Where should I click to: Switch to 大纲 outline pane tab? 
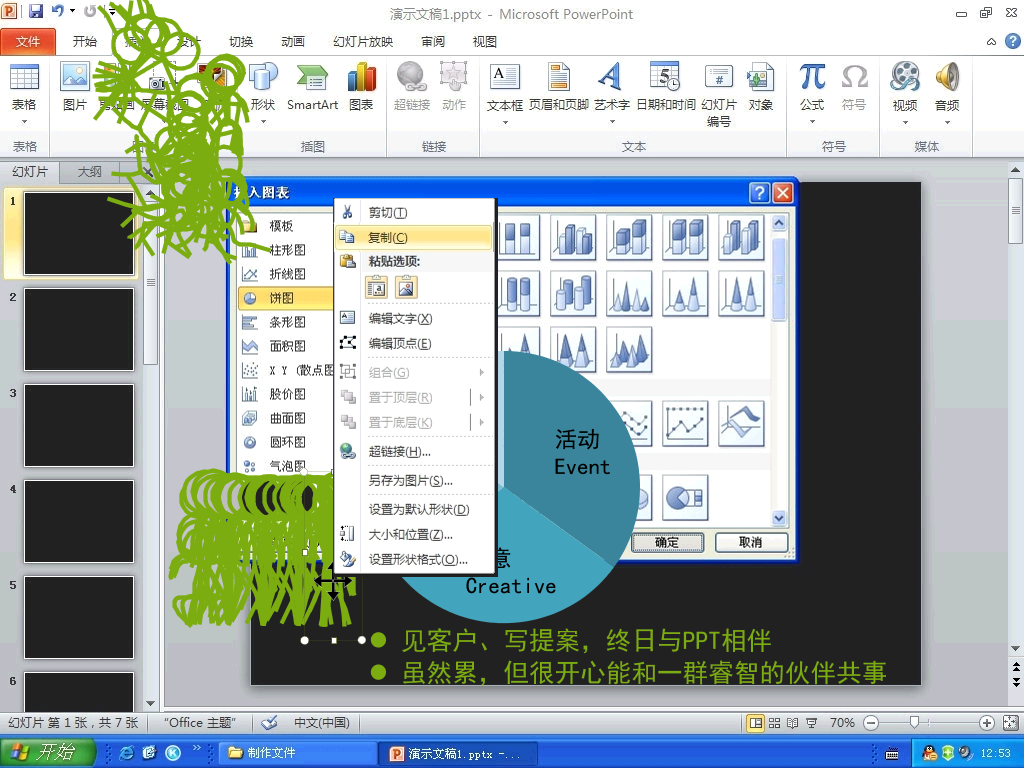pos(89,172)
